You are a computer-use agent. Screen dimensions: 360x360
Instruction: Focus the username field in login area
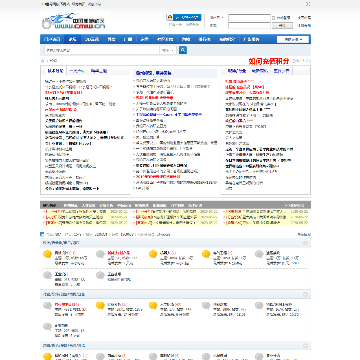pyautogui.click(x=249, y=18)
